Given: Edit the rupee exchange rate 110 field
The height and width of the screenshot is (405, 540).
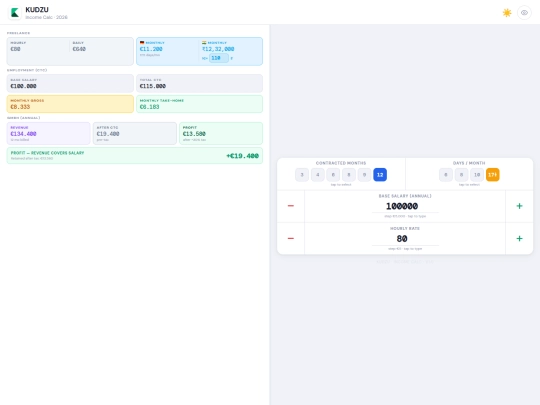Looking at the screenshot, I should pyautogui.click(x=219, y=58).
